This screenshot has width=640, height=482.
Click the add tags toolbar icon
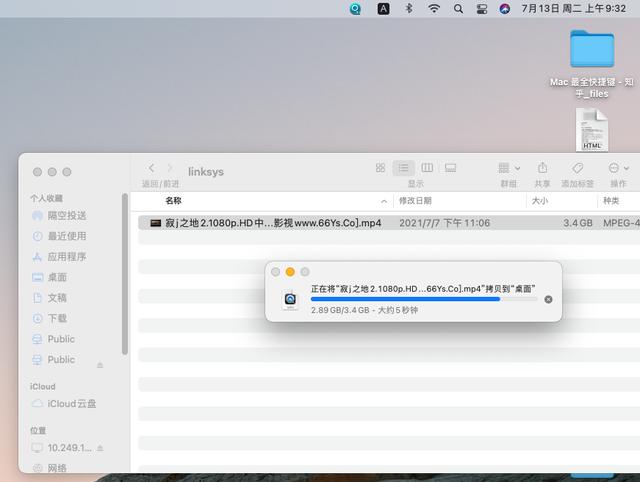[577, 168]
